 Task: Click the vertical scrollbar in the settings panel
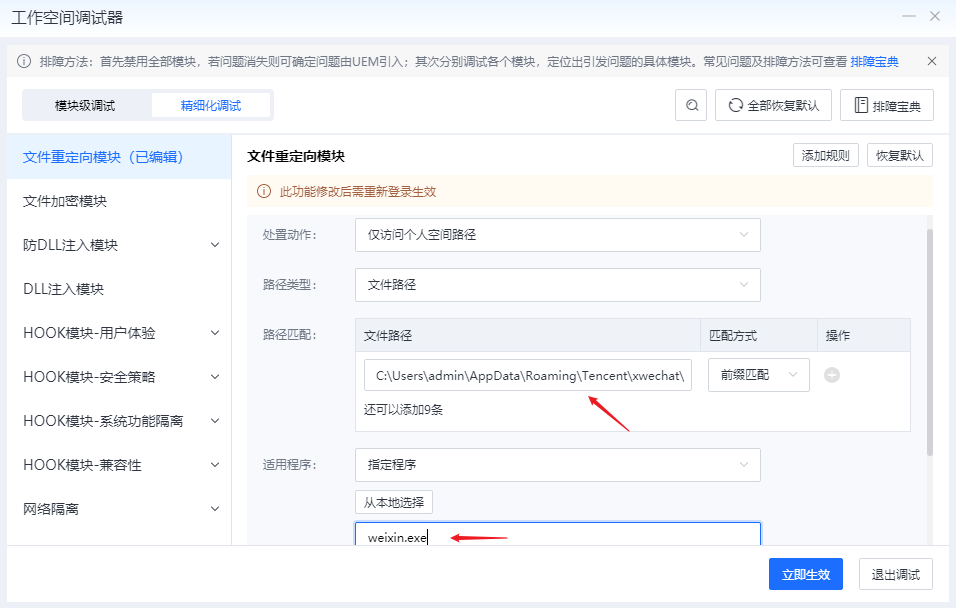click(929, 340)
